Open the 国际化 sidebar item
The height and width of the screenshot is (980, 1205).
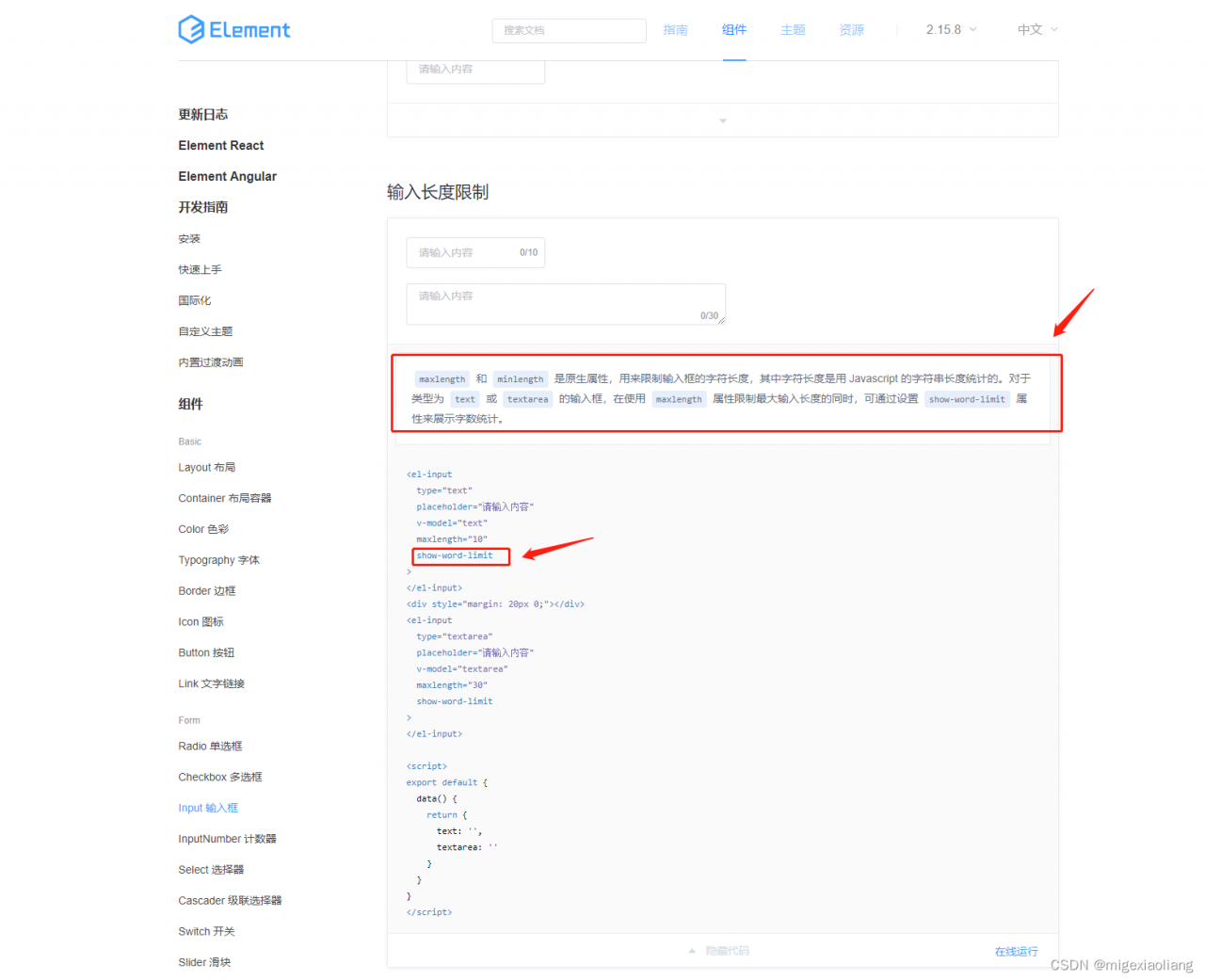click(x=195, y=301)
